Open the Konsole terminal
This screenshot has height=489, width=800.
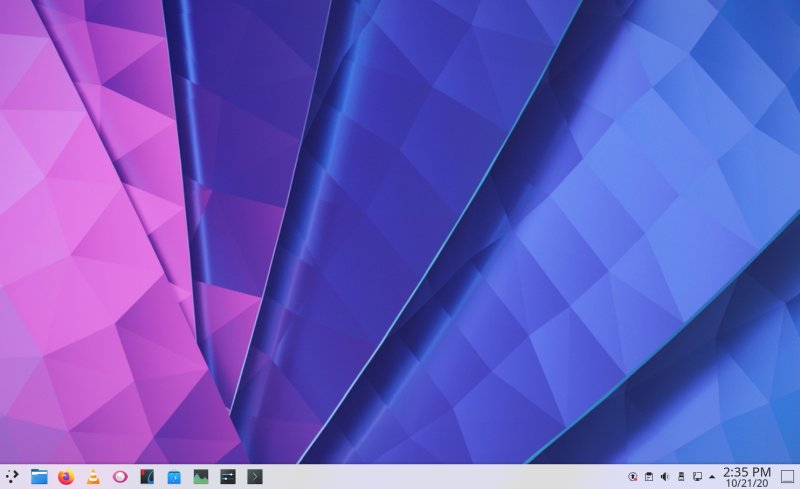pyautogui.click(x=255, y=477)
